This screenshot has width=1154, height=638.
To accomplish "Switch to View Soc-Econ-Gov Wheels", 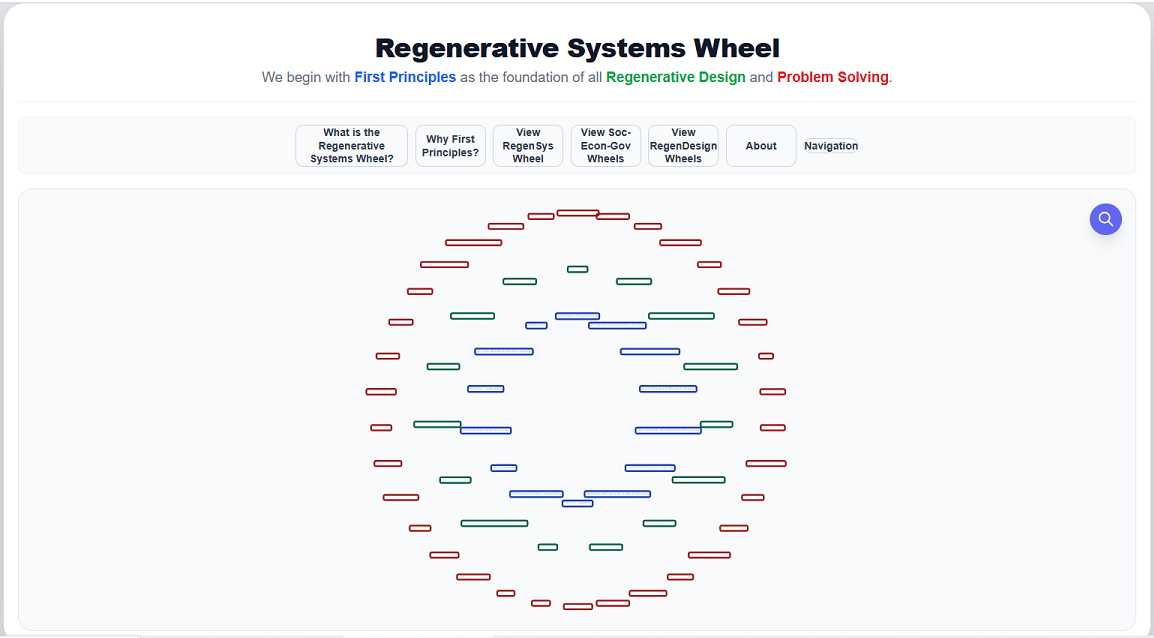I will 606,146.
